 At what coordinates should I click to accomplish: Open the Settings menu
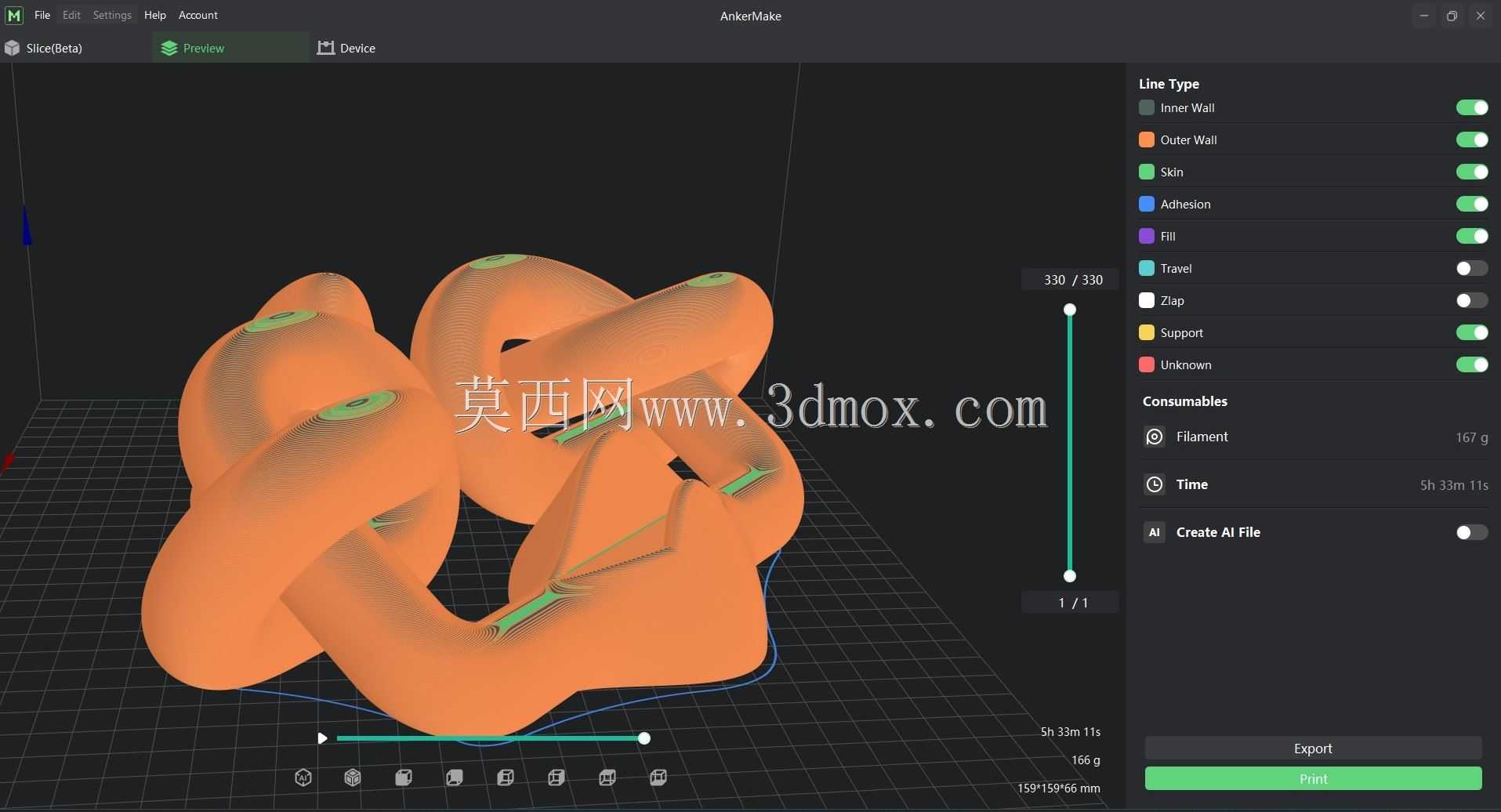[x=112, y=15]
